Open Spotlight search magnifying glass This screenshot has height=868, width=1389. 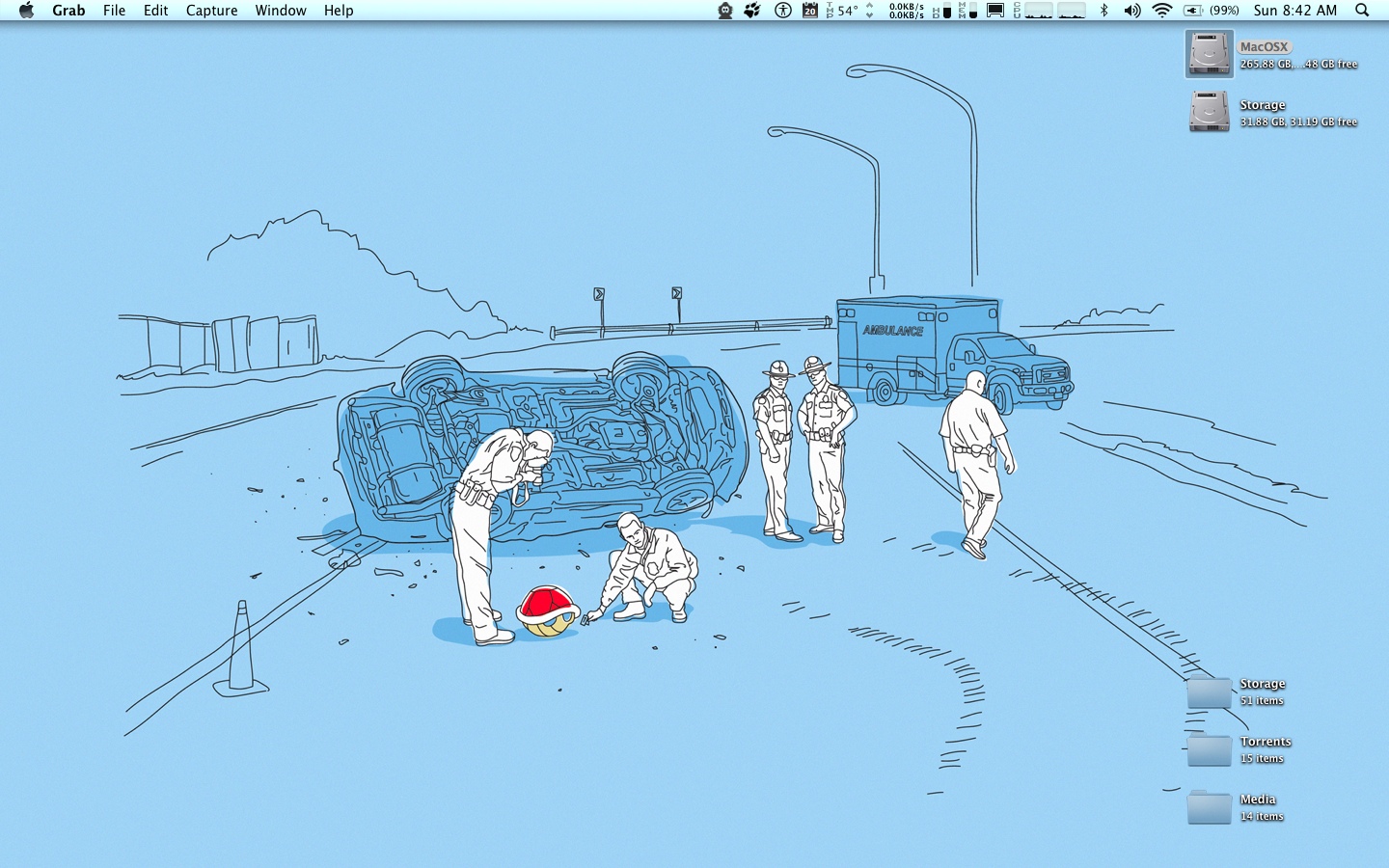1362,11
